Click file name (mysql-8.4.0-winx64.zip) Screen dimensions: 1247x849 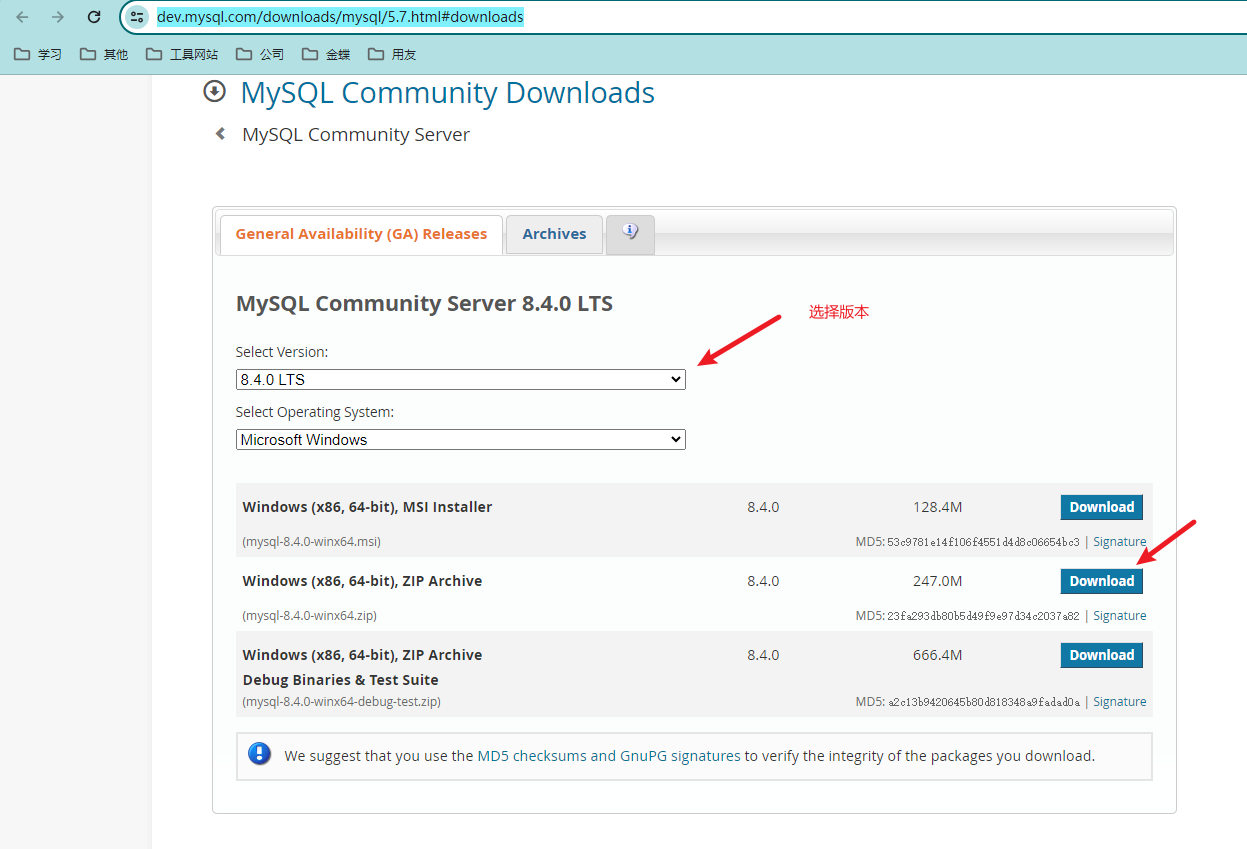click(309, 616)
